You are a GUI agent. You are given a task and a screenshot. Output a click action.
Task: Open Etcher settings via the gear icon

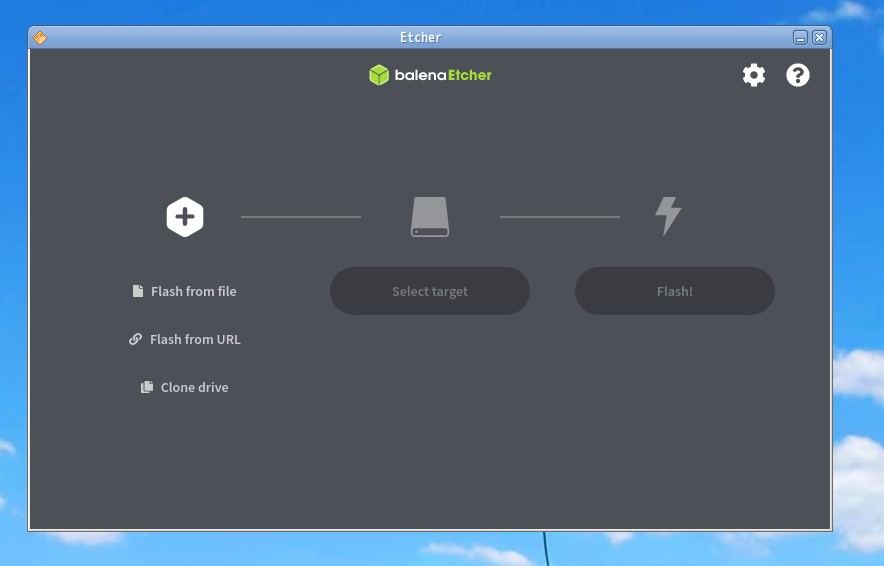pos(753,75)
